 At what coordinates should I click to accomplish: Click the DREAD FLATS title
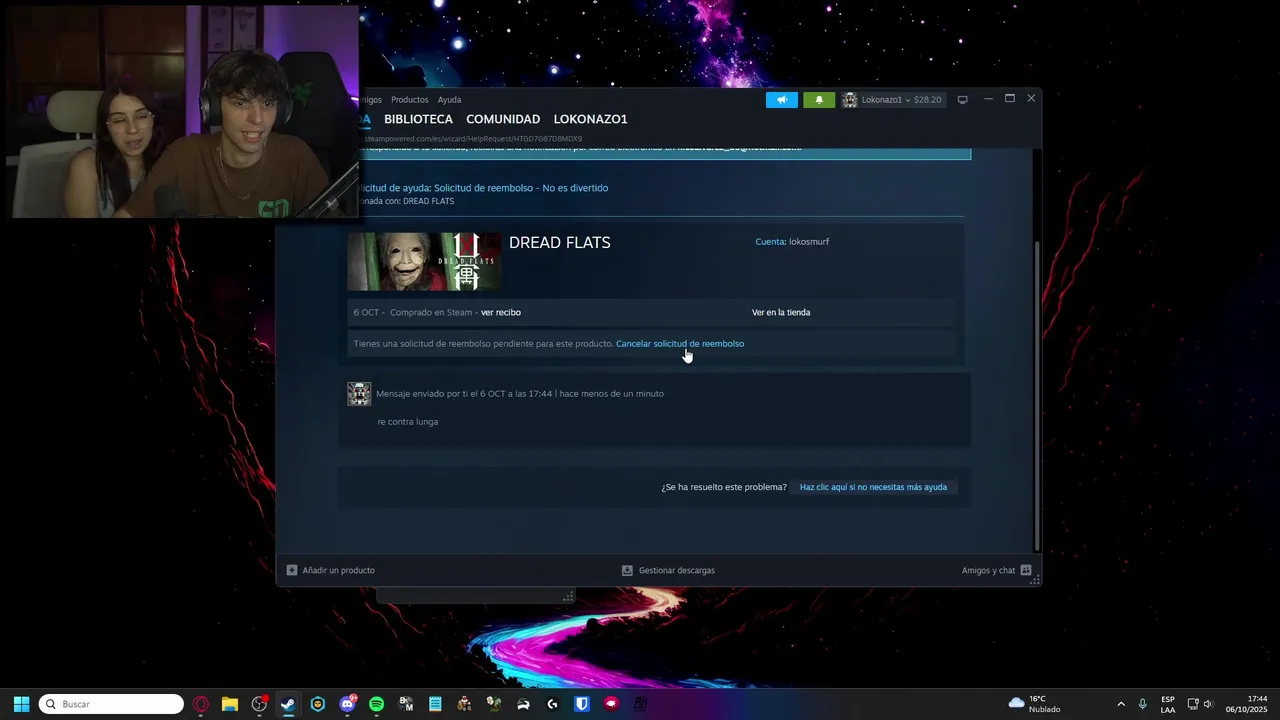[559, 242]
